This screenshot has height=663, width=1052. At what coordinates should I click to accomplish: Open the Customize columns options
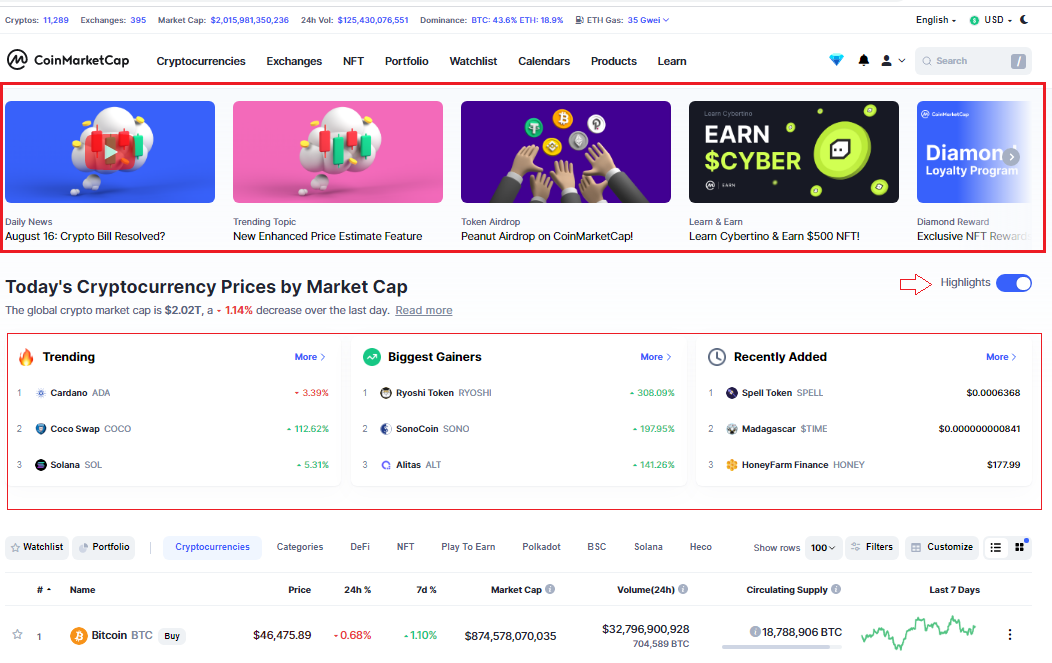pos(942,548)
